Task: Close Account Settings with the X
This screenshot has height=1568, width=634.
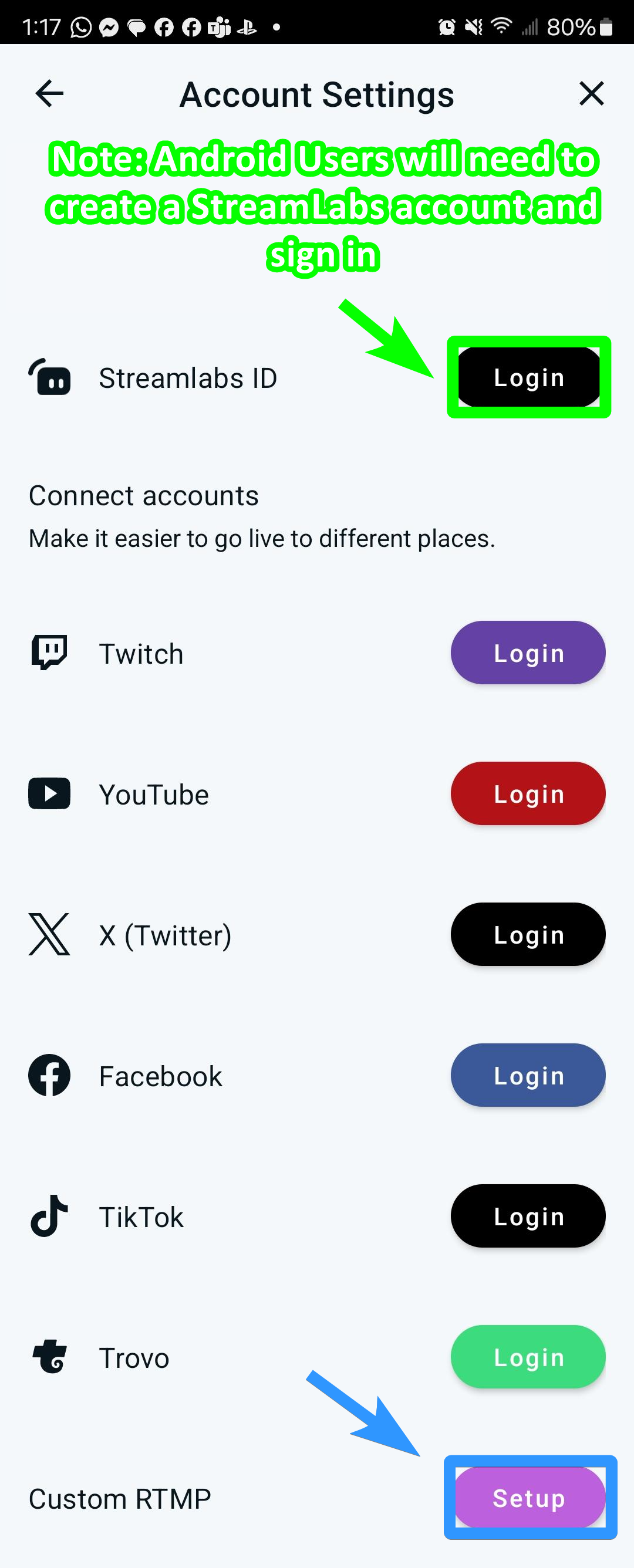Action: pos(591,94)
